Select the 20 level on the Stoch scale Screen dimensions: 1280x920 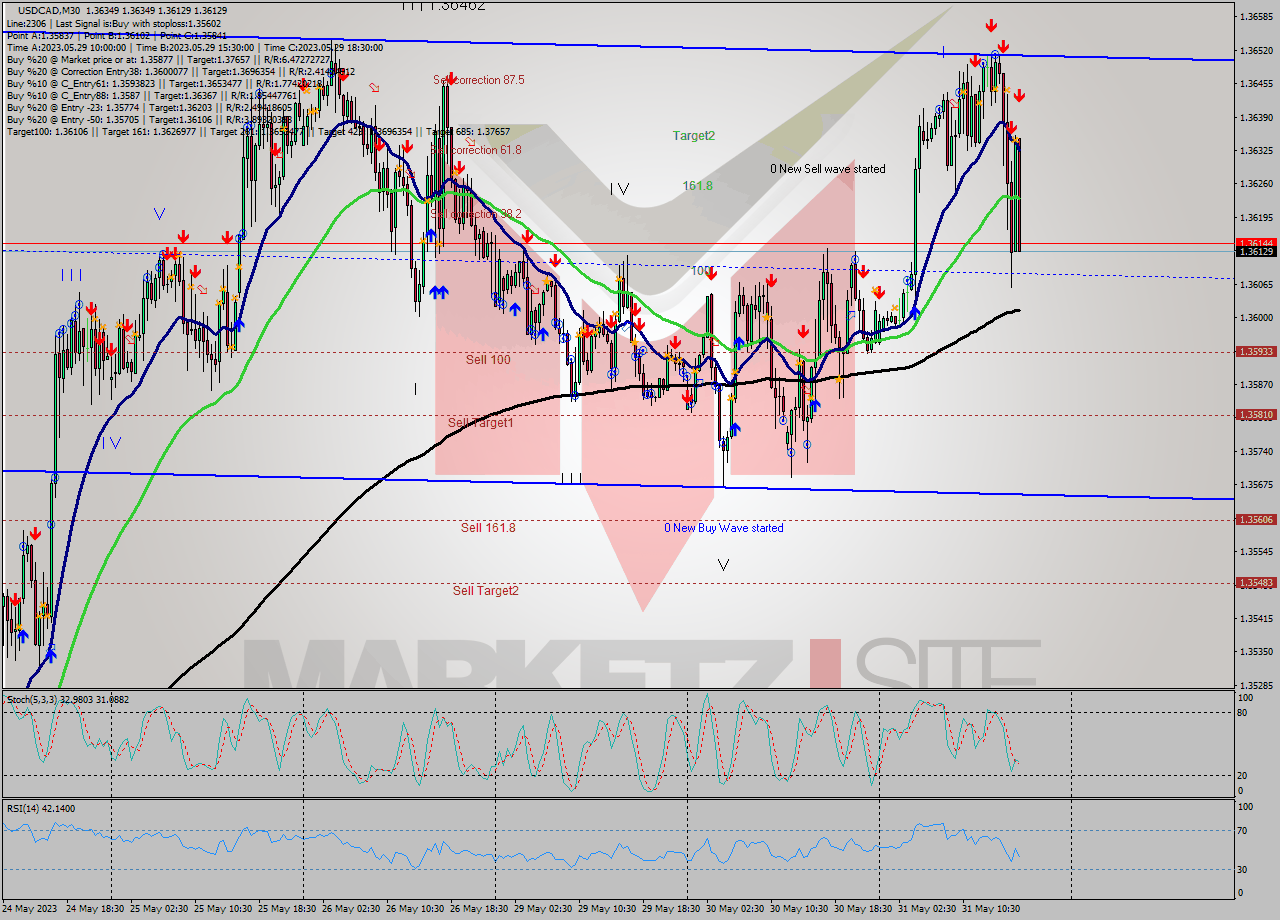pos(1243,775)
